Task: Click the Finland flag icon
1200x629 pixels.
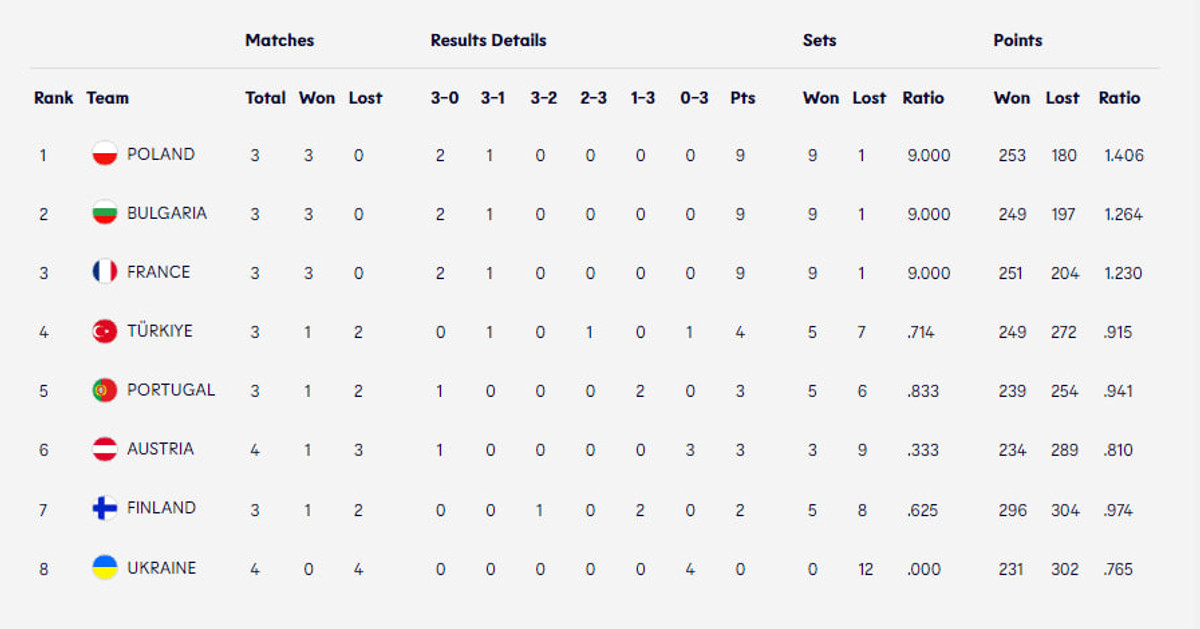Action: click(105, 508)
